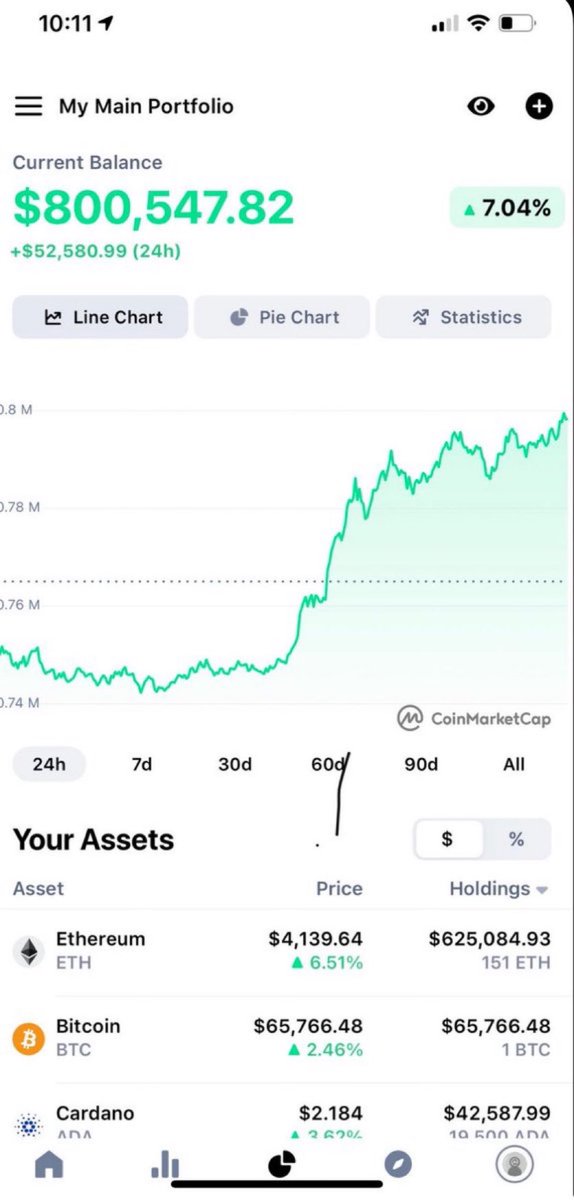Open the compass explore icon
Screen dimensions: 574x1200
coord(398,1164)
